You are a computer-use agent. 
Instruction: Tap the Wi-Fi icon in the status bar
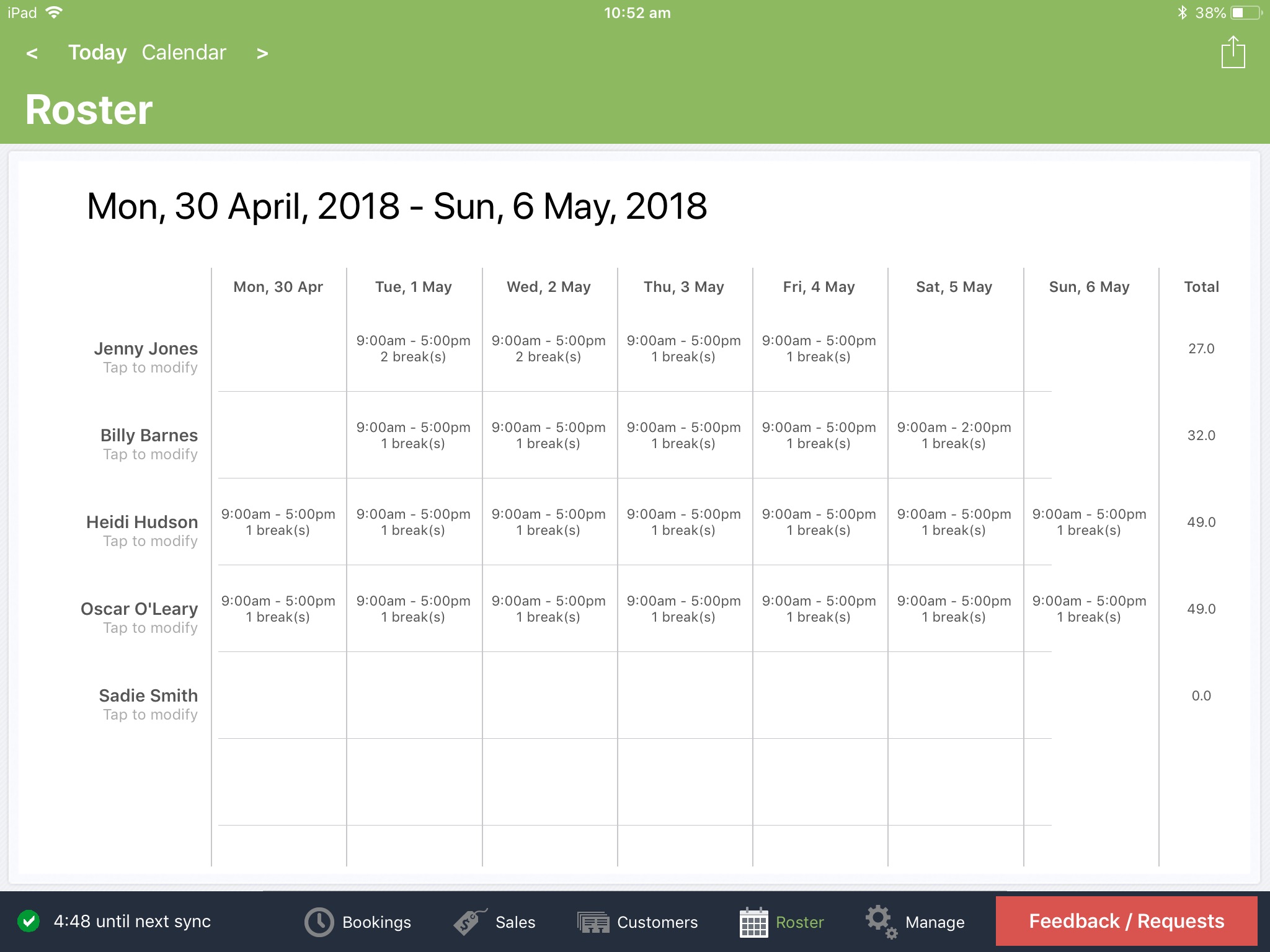tap(55, 11)
